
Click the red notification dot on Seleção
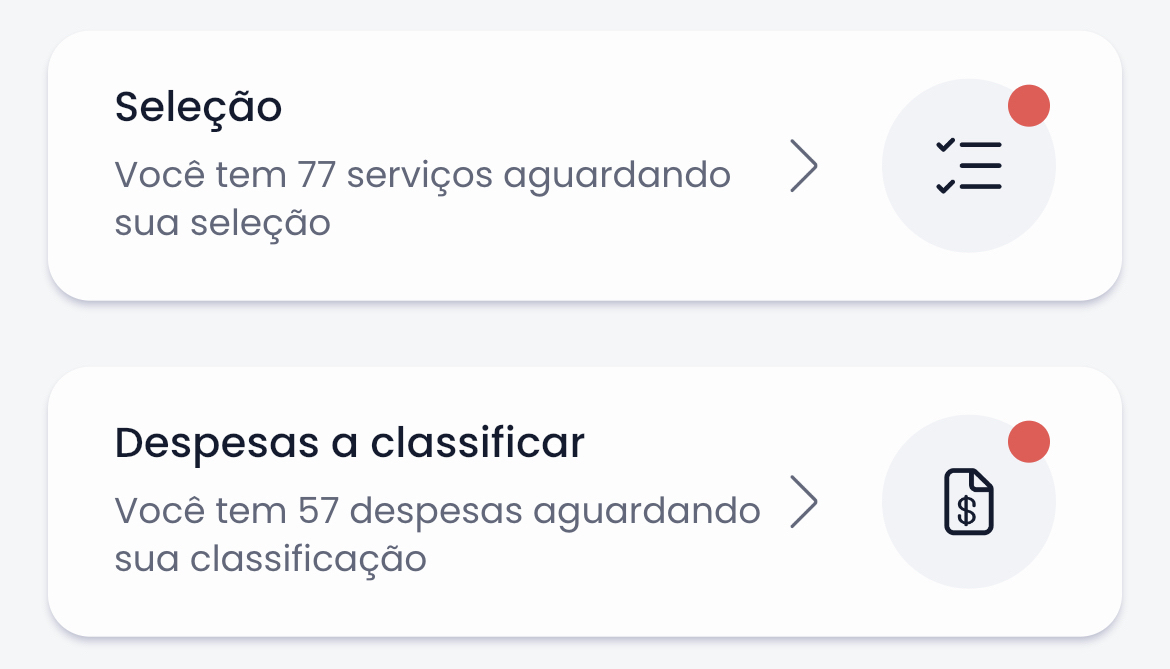(1028, 106)
